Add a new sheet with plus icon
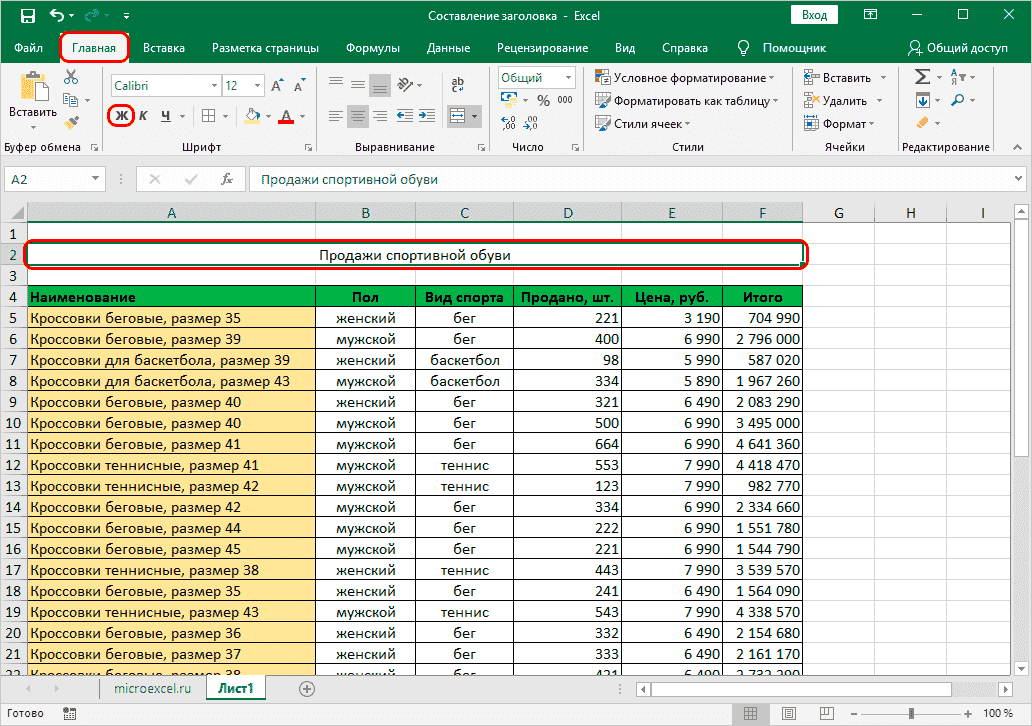 [307, 689]
